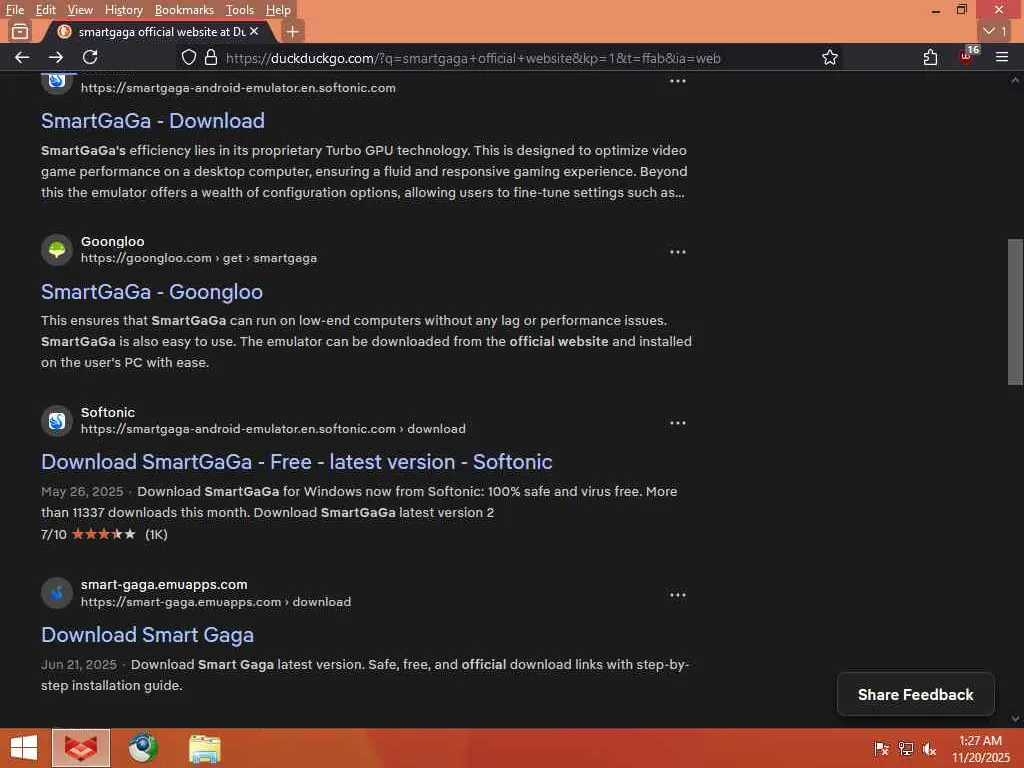Click the Goongloo site name

[x=112, y=241]
